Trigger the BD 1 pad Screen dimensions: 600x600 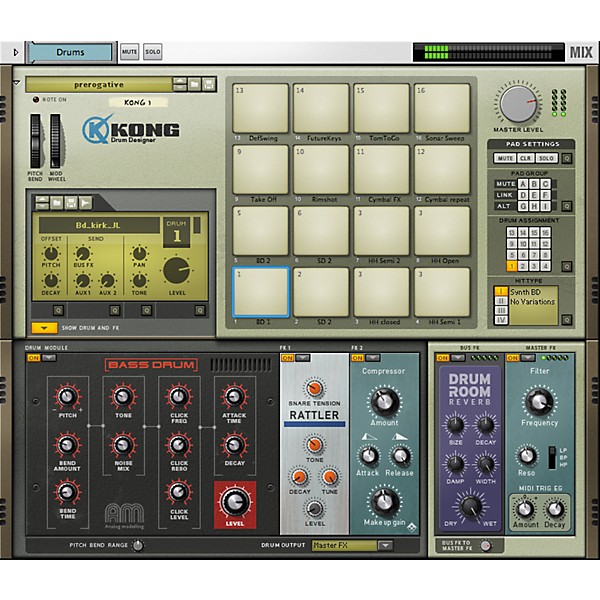click(261, 292)
